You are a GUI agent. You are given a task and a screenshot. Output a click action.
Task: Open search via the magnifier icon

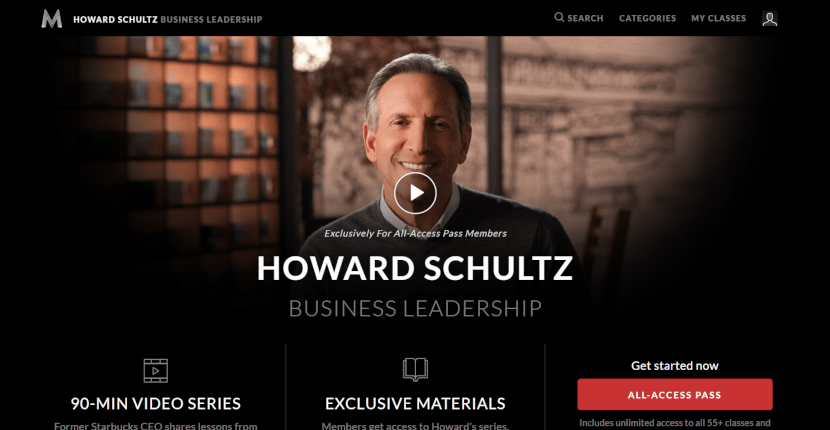(x=559, y=17)
